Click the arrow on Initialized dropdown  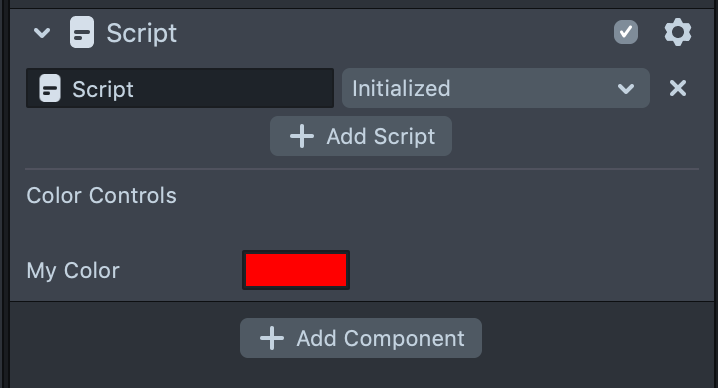(x=626, y=88)
